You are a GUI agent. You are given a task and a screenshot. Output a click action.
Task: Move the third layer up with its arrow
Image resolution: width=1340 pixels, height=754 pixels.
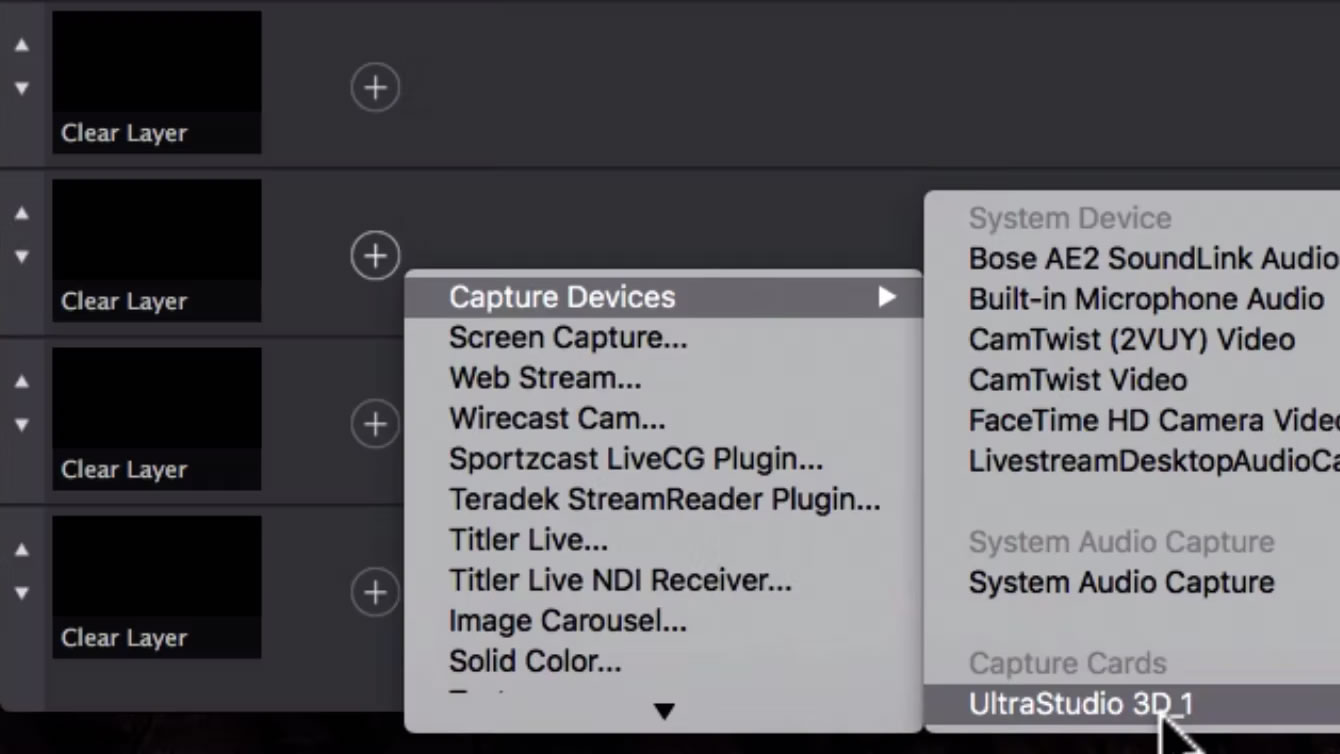click(x=22, y=381)
